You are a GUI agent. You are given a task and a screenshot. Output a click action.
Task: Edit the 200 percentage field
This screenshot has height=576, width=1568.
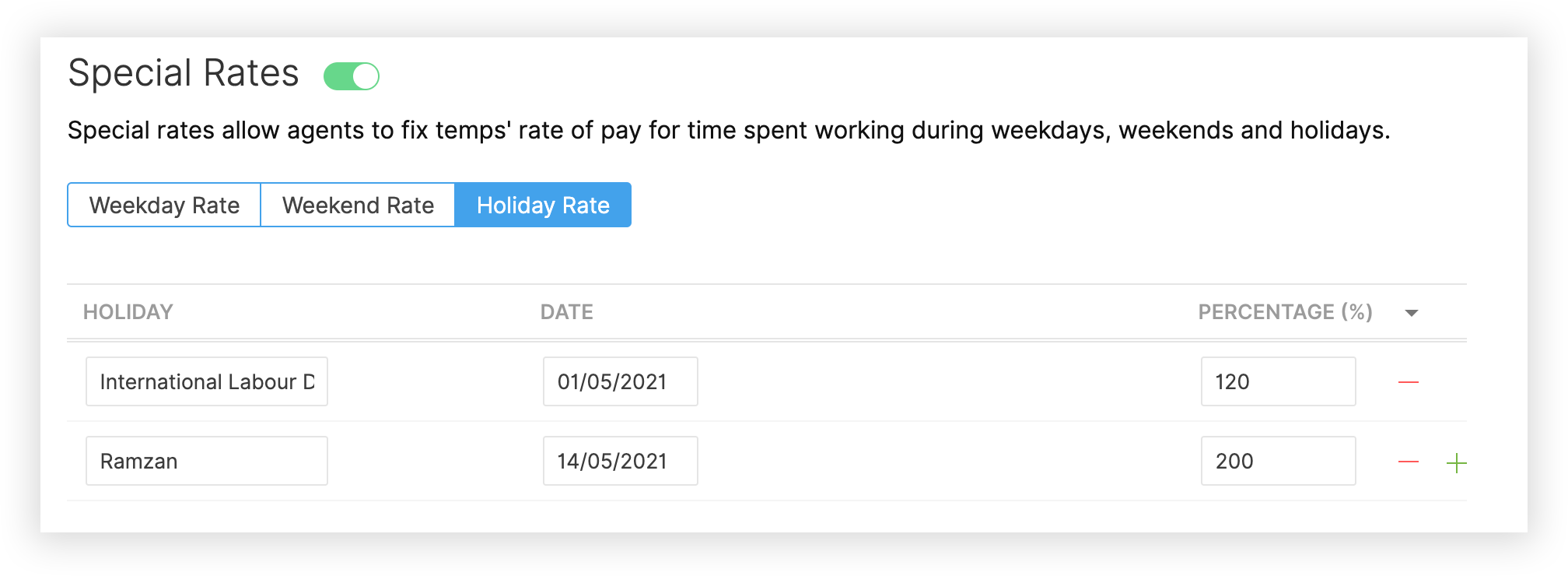click(x=1278, y=462)
